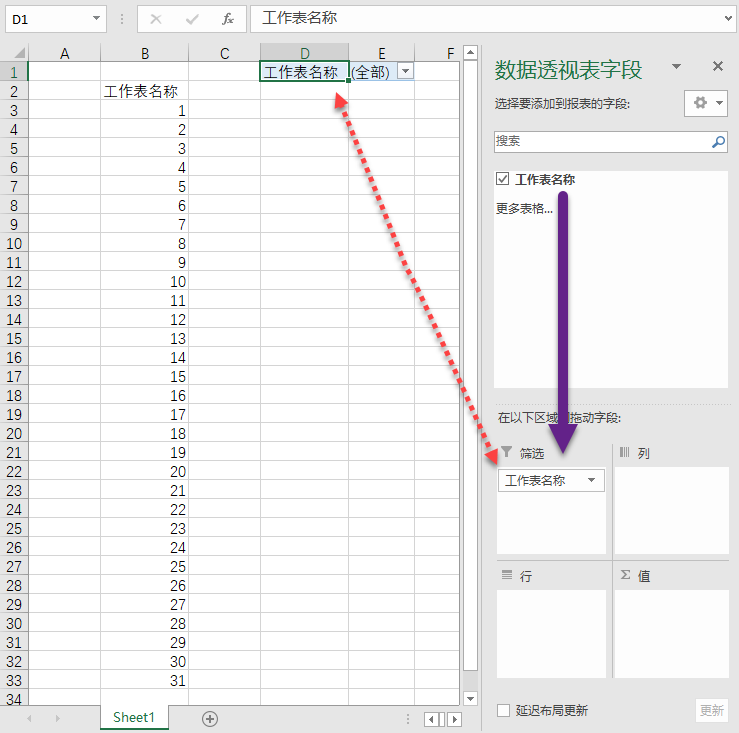Image resolution: width=739 pixels, height=733 pixels.
Task: Open the task pane options dropdown arrow
Action: tap(677, 66)
